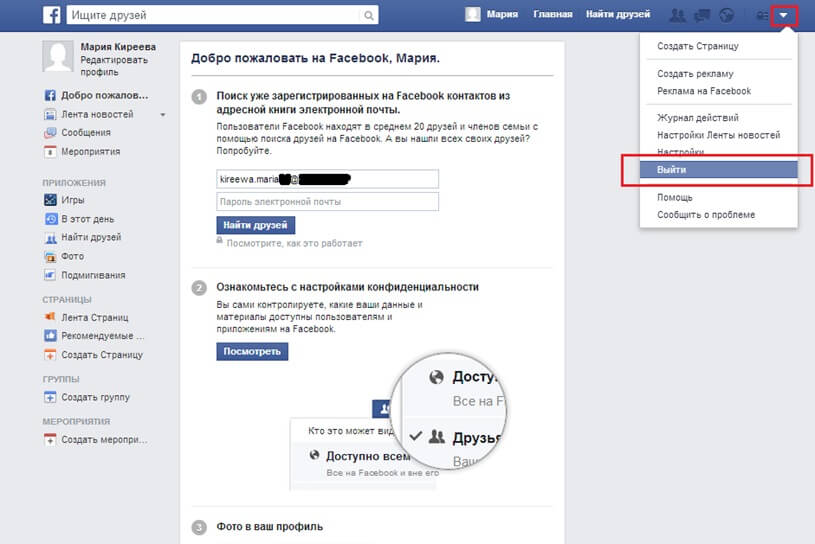Click the Найти друзей blue button
Image resolution: width=815 pixels, height=544 pixels.
(255, 225)
